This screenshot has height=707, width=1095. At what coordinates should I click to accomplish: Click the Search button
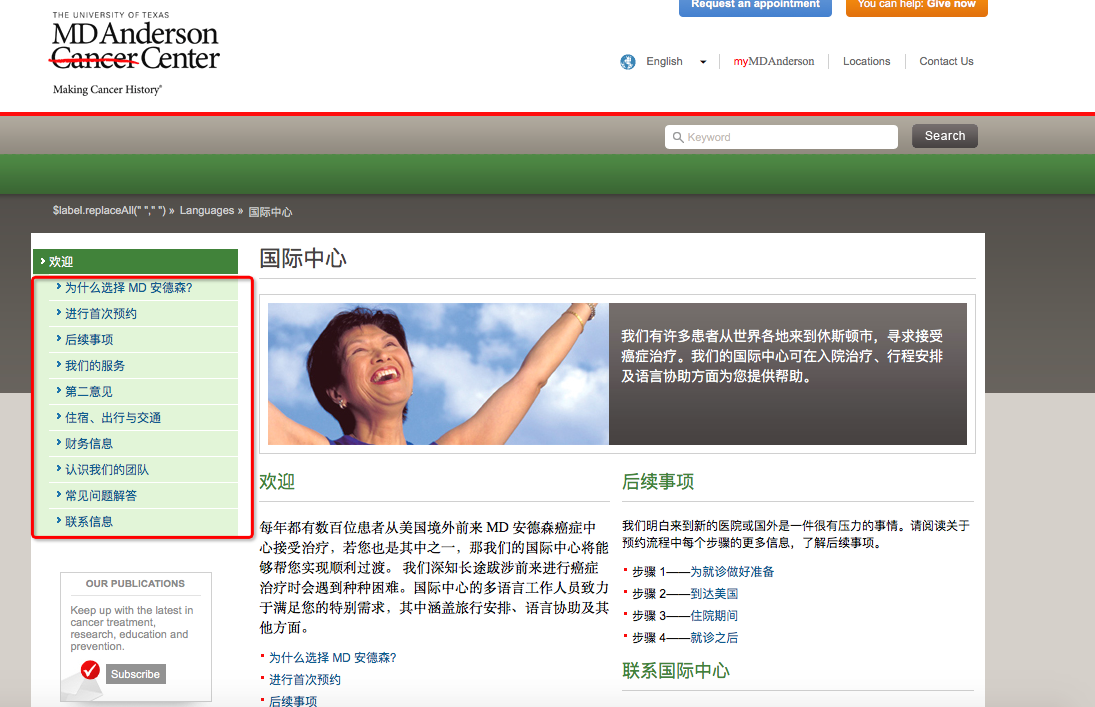click(945, 136)
